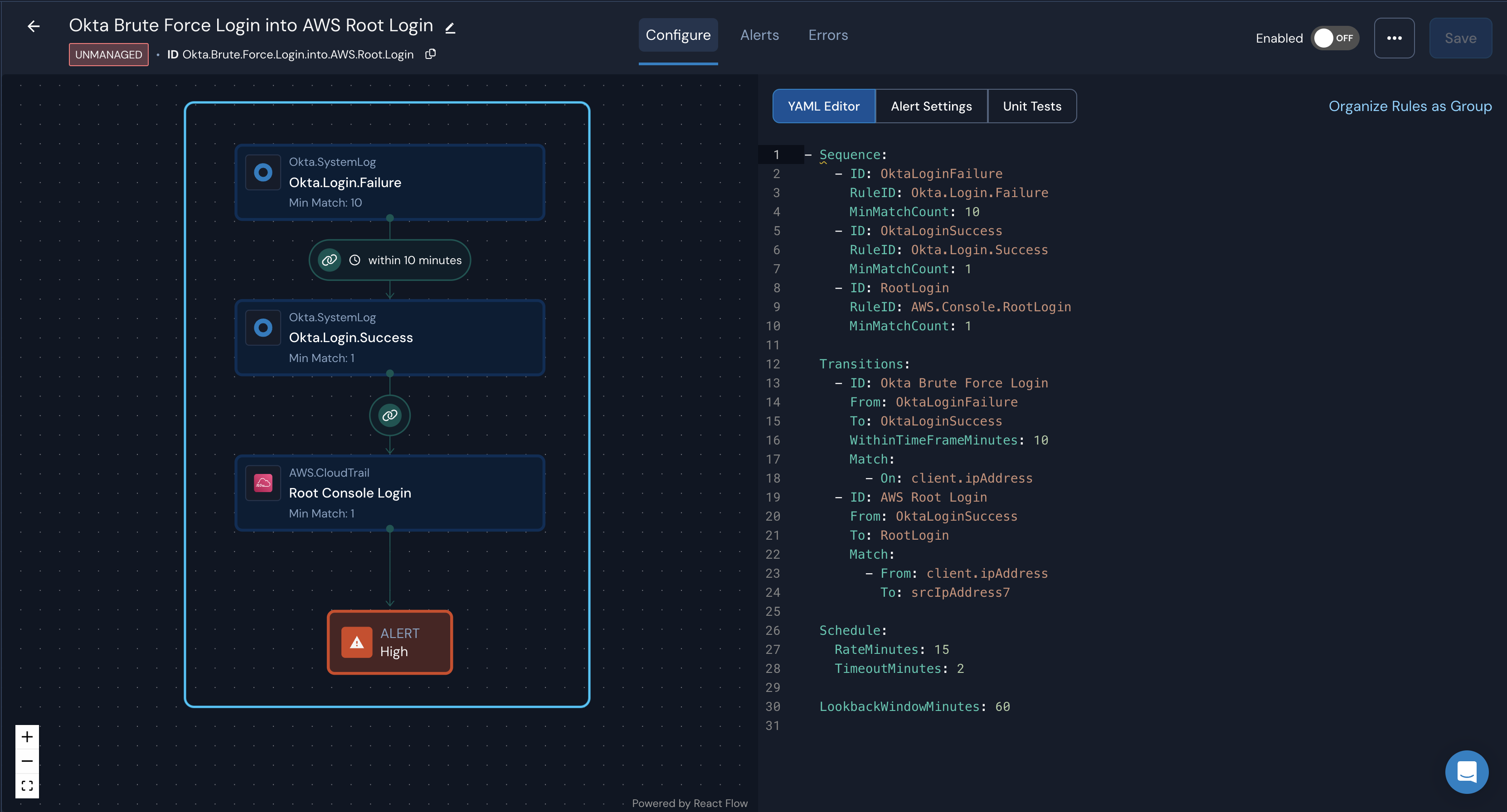Click the Organize Rules as Group link
This screenshot has width=1507, height=812.
1410,106
